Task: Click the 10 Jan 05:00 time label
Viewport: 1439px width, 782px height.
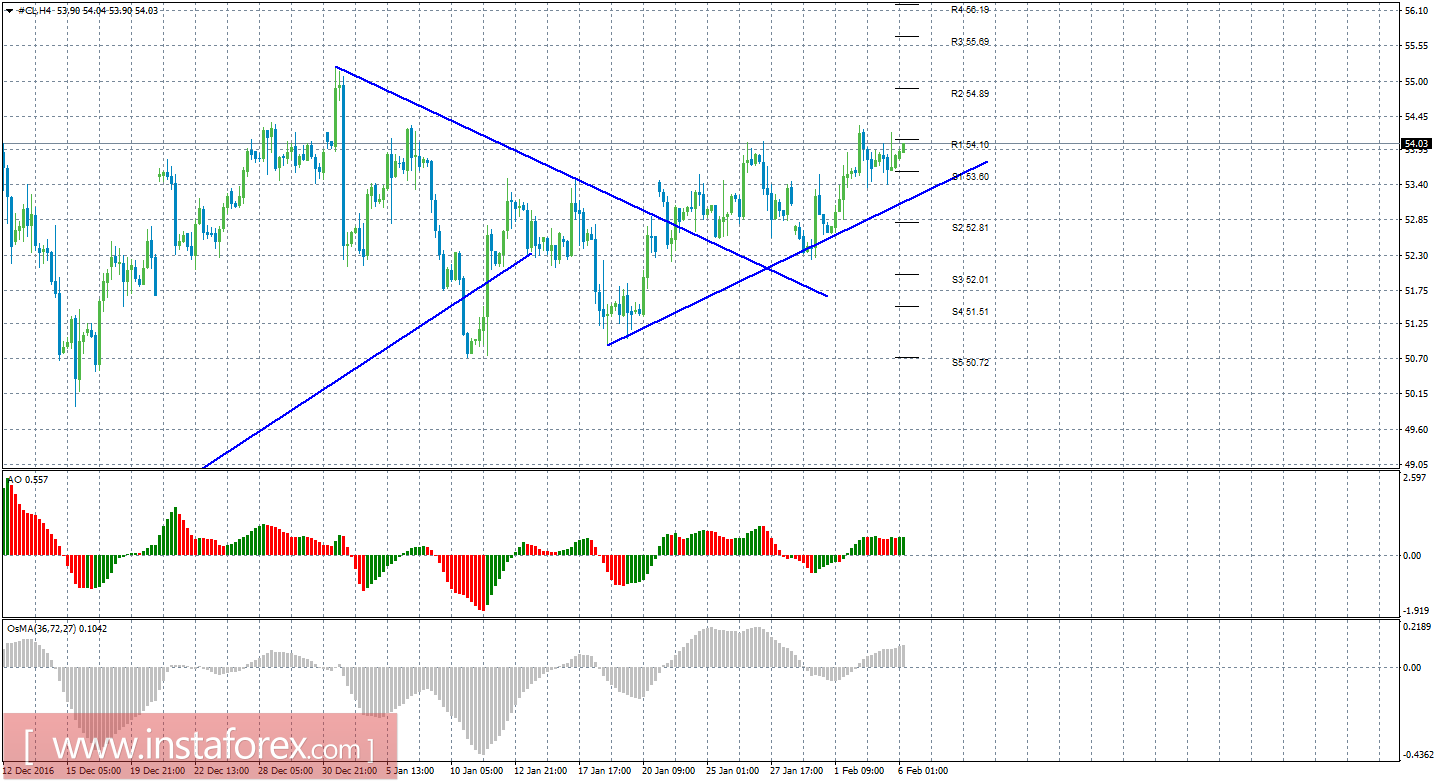Action: 476,771
